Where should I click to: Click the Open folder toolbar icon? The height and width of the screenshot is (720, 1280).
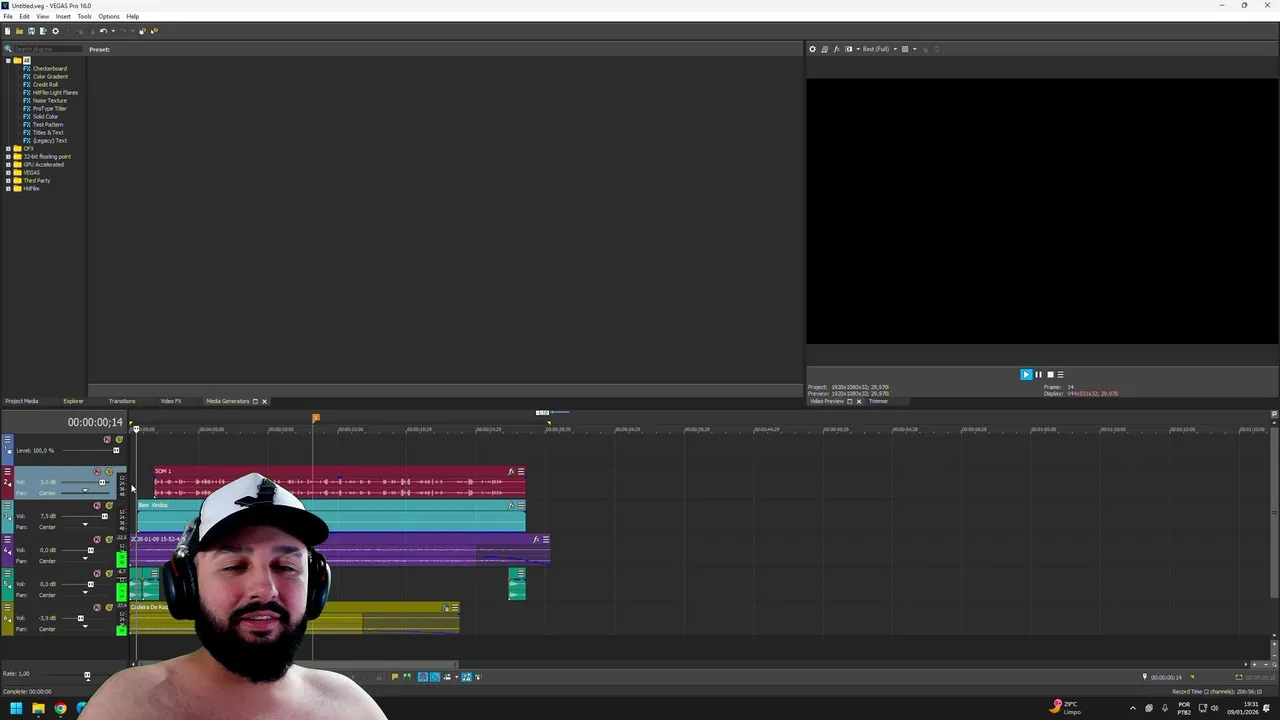(19, 31)
